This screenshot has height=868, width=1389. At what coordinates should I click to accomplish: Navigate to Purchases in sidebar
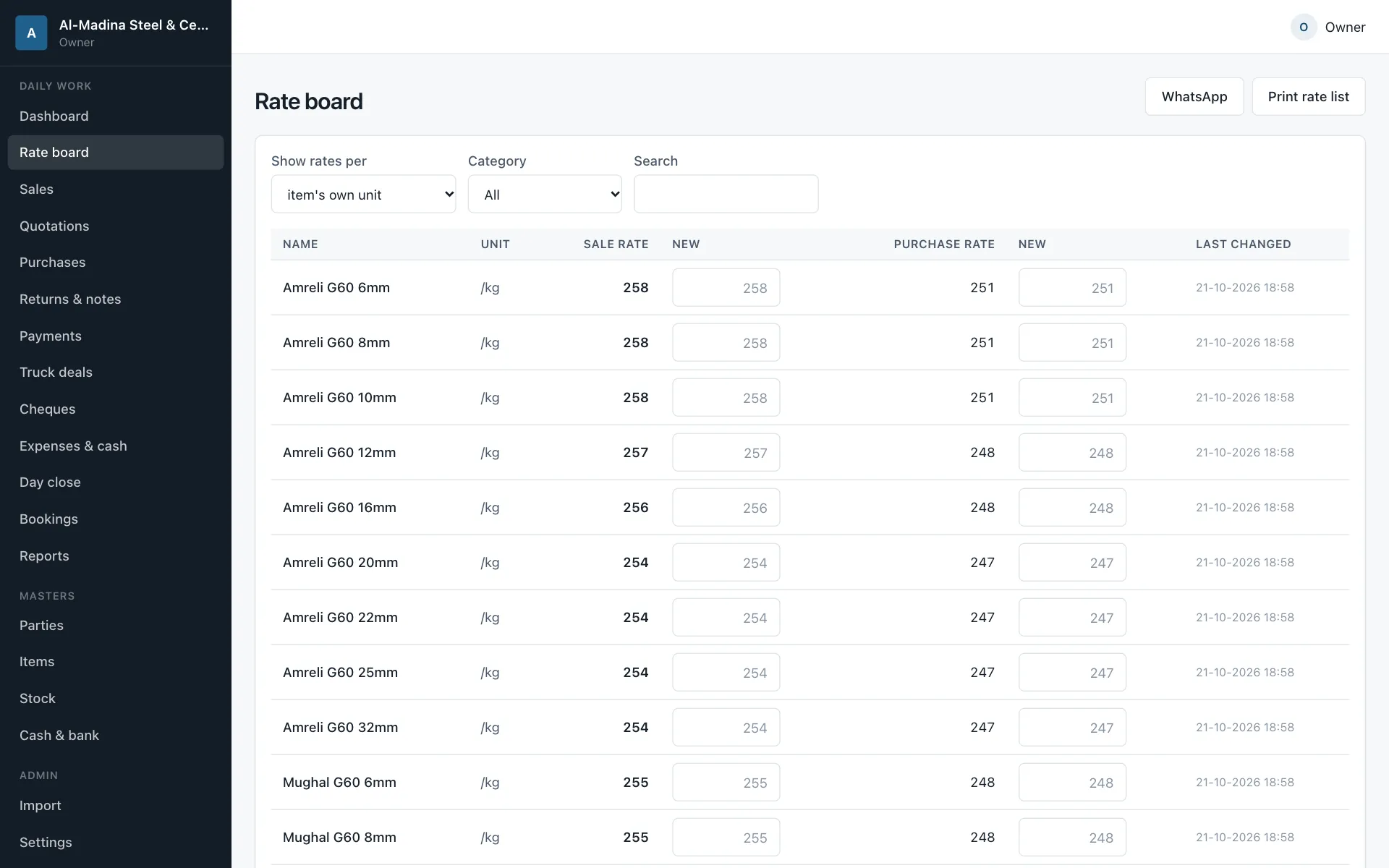click(116, 262)
